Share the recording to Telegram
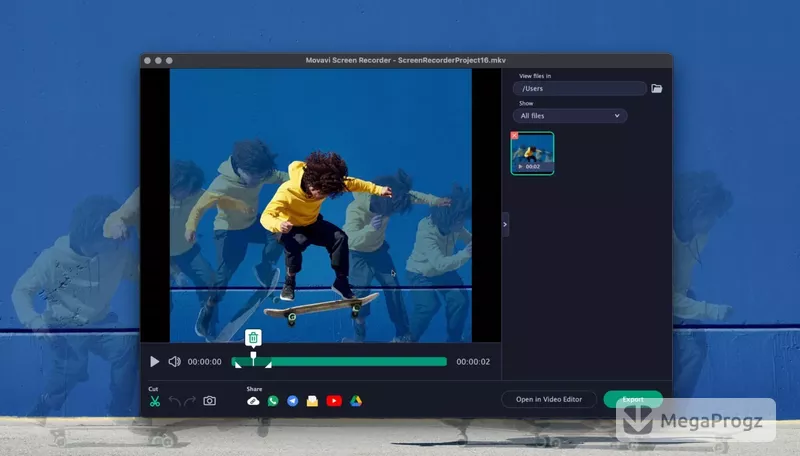The height and width of the screenshot is (456, 800). coord(292,401)
